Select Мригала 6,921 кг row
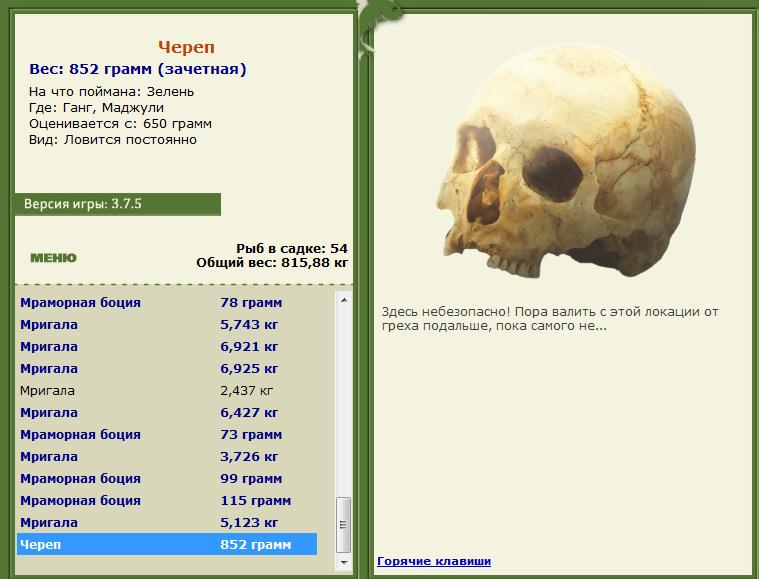Screen dimensions: 759x579 click(x=167, y=347)
